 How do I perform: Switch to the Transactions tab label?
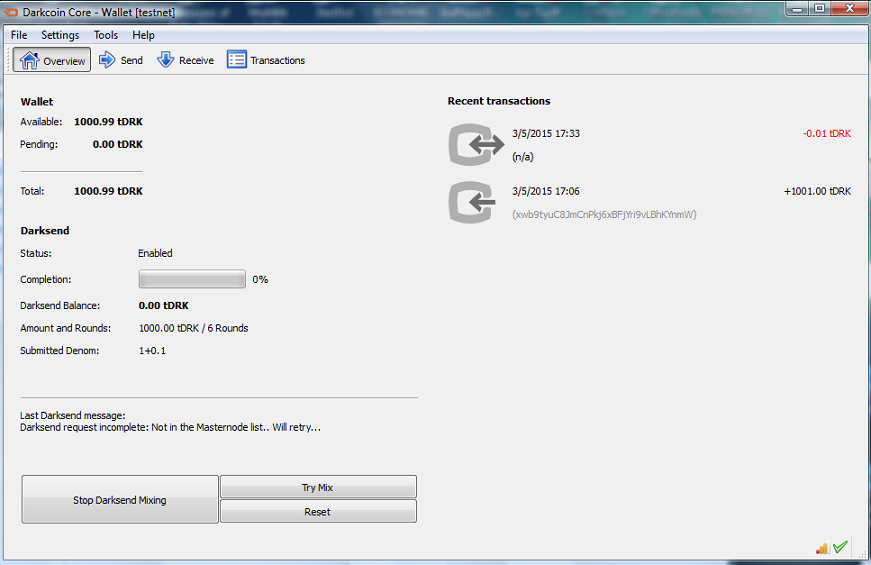pos(277,60)
